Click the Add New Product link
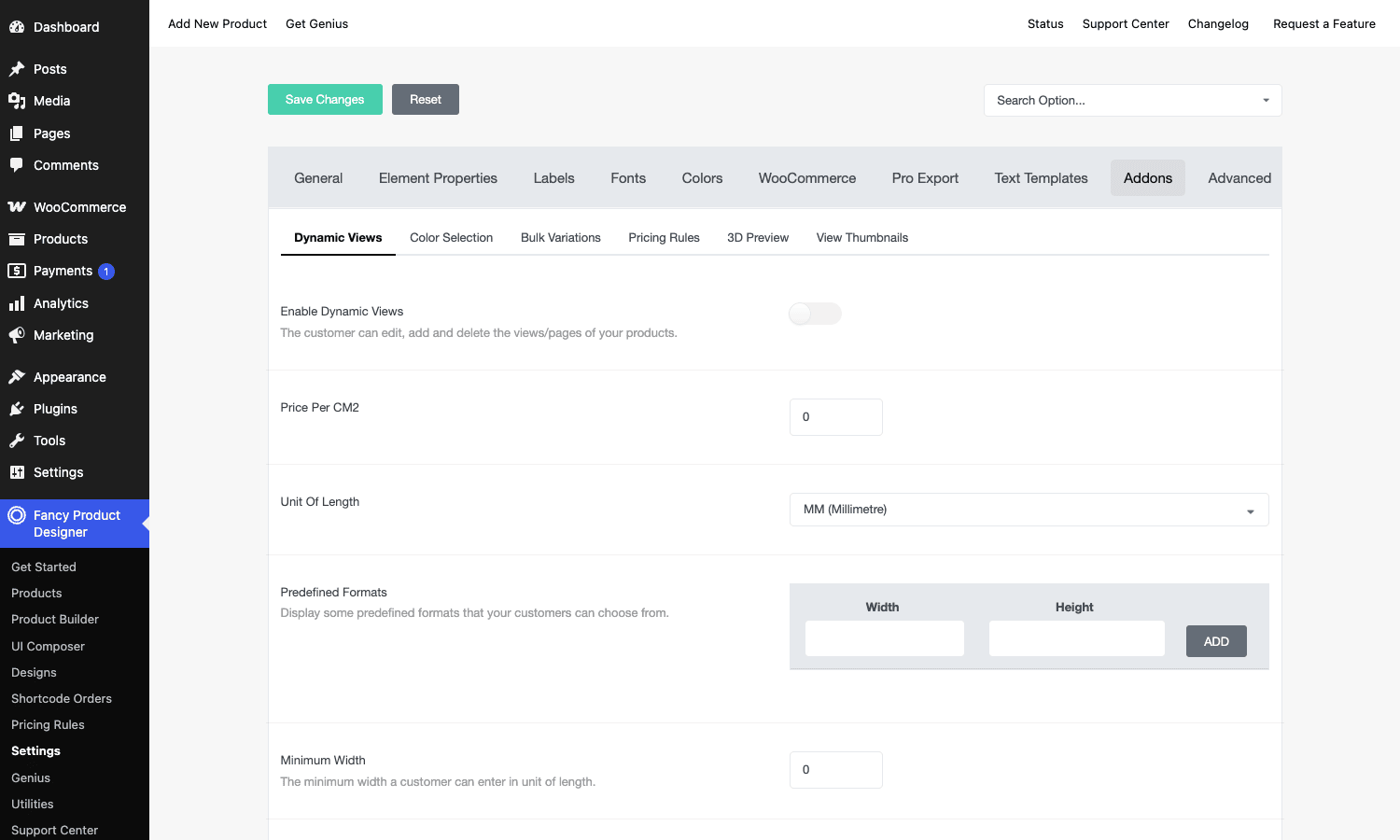The height and width of the screenshot is (840, 1400). [217, 23]
